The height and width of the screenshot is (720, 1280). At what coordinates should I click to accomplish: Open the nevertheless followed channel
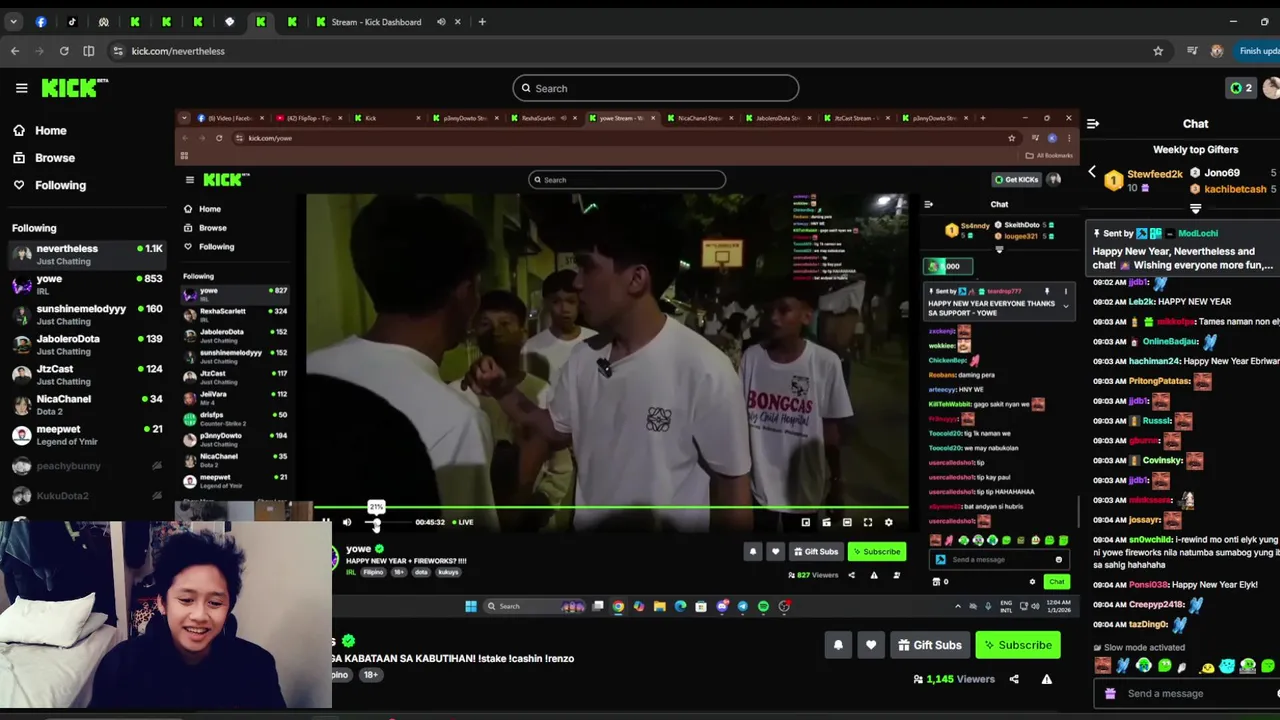(x=85, y=255)
